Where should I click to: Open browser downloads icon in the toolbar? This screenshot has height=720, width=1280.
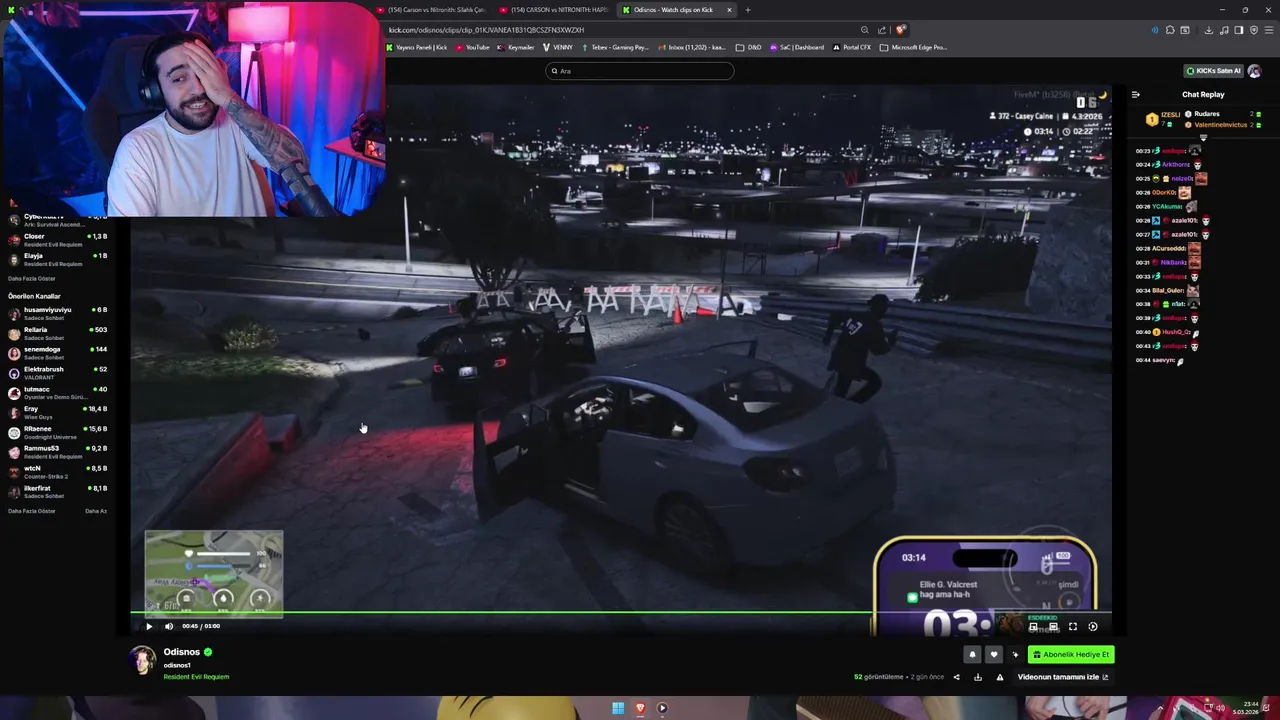coord(1208,30)
